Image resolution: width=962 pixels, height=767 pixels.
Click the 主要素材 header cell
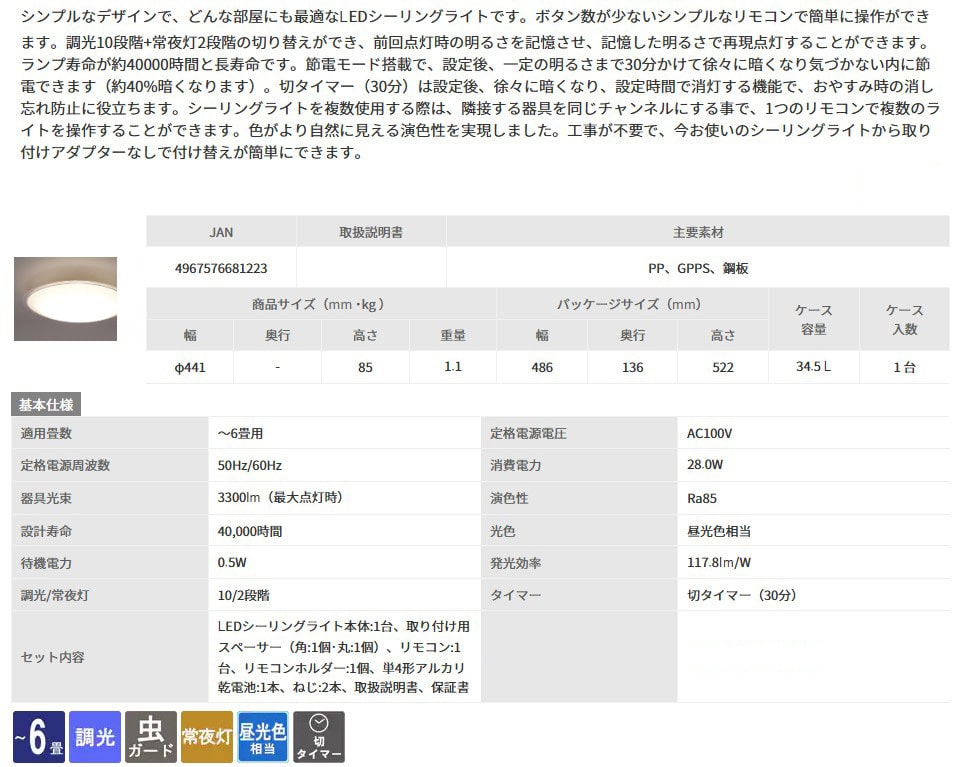coord(698,232)
